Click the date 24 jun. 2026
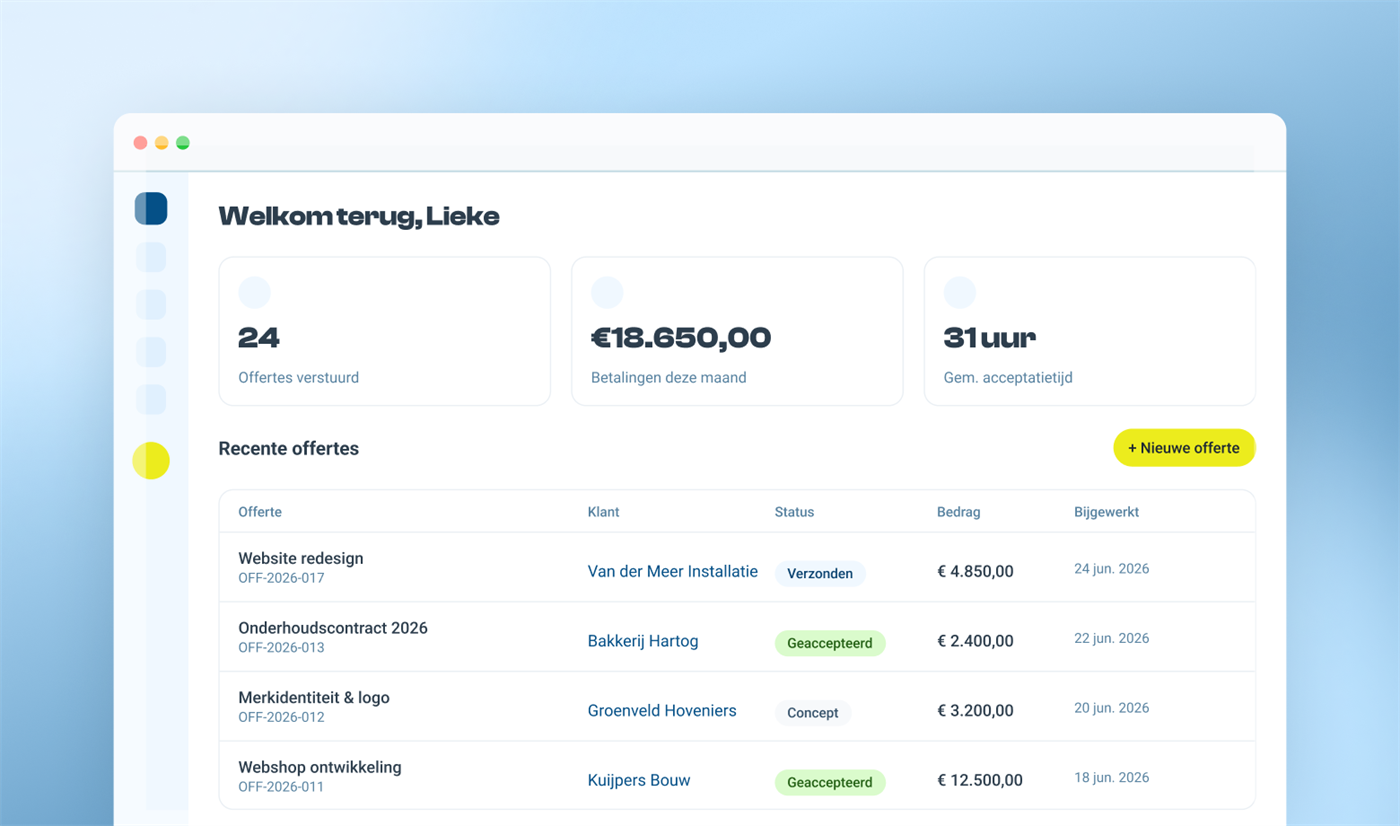This screenshot has height=826, width=1400. pos(1112,569)
